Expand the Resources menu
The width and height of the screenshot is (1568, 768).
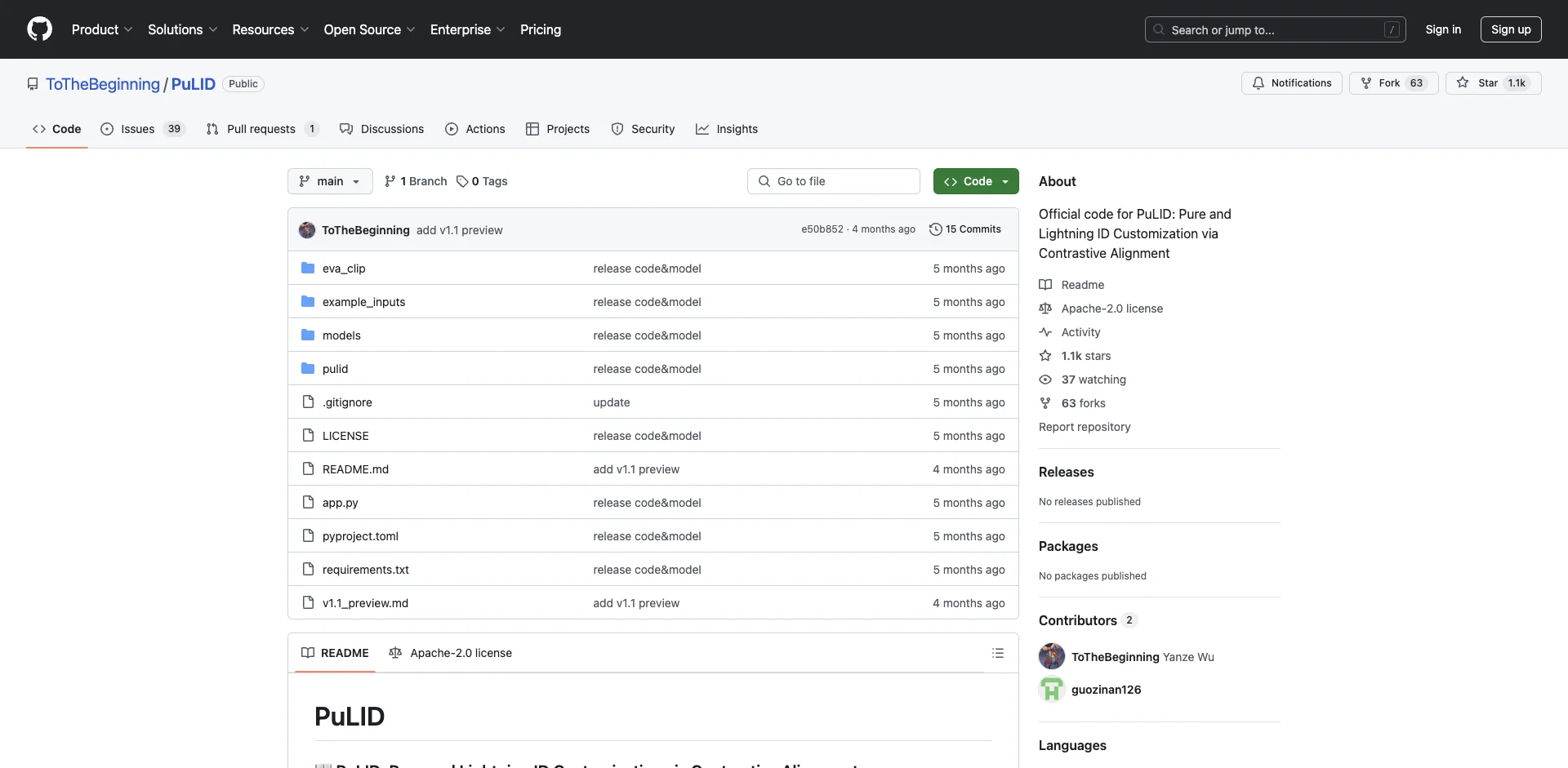(270, 29)
